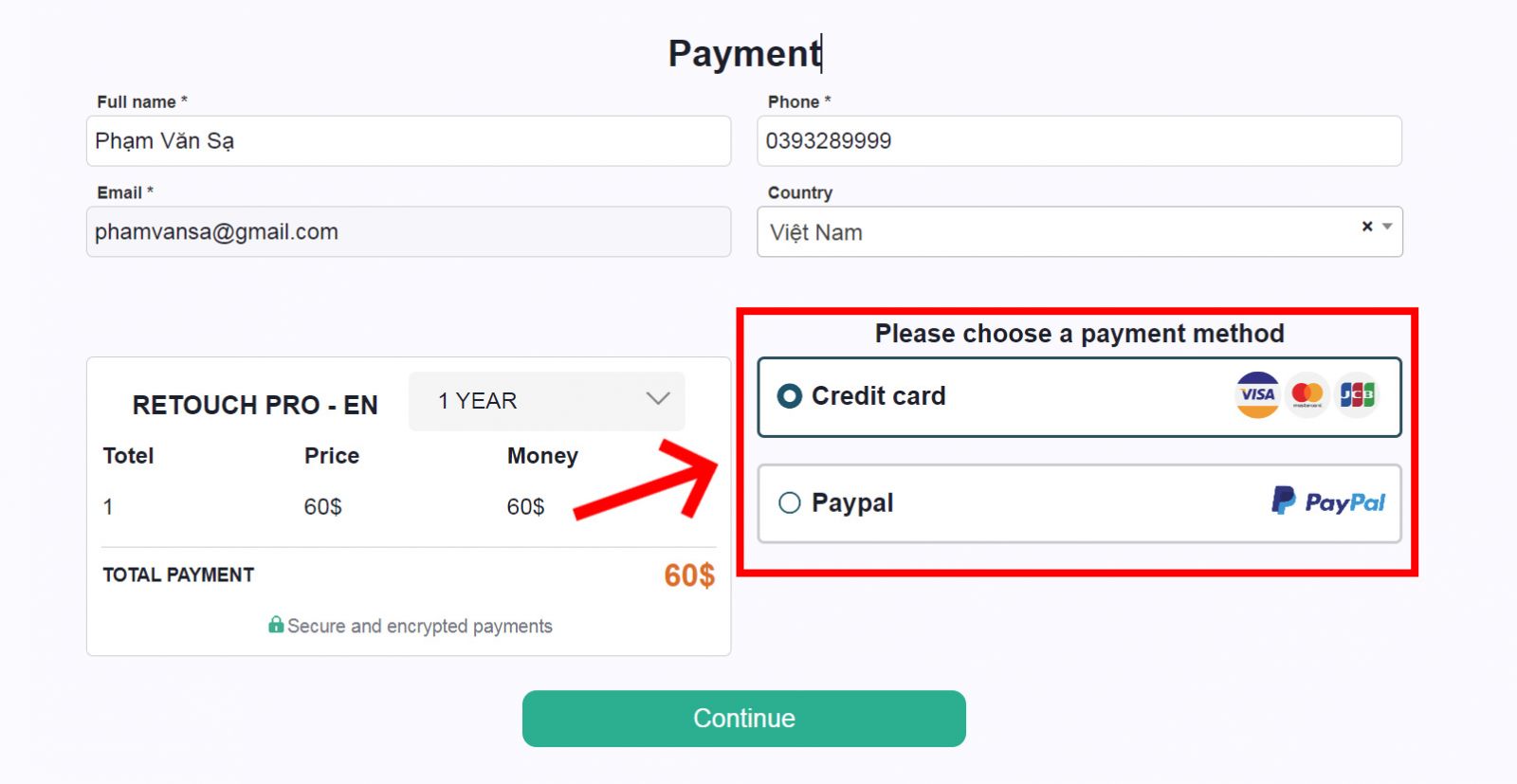The width and height of the screenshot is (1517, 784).
Task: Click the RETOUCH PRO - EN product title
Action: (255, 406)
